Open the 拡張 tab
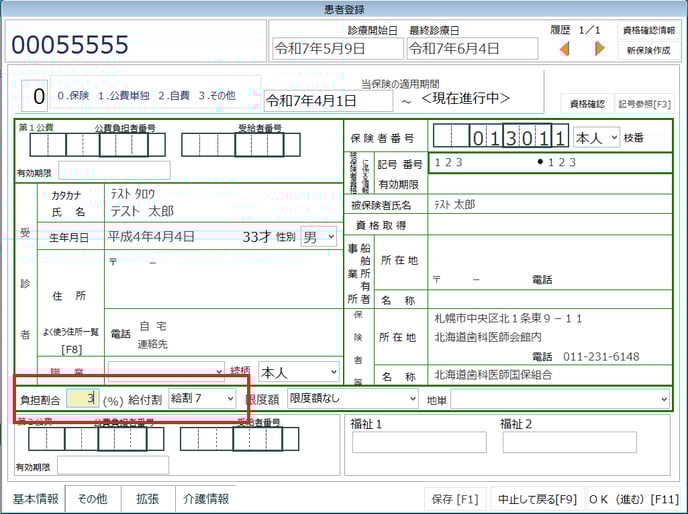The image size is (688, 514). 147,499
